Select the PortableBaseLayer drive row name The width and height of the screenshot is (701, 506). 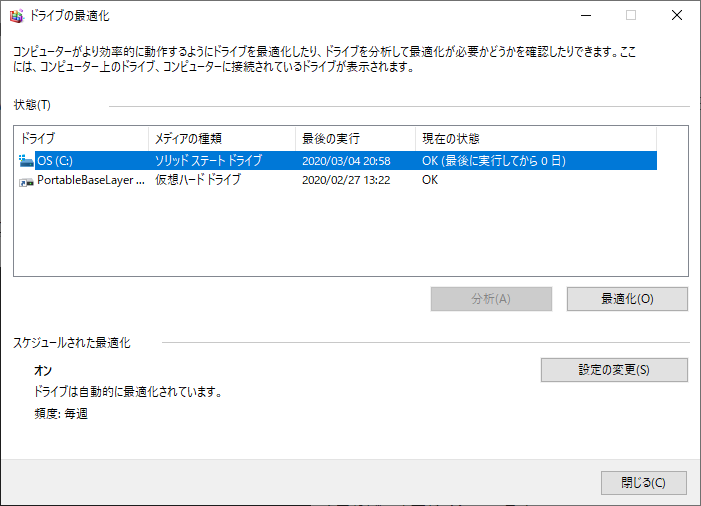pos(91,180)
